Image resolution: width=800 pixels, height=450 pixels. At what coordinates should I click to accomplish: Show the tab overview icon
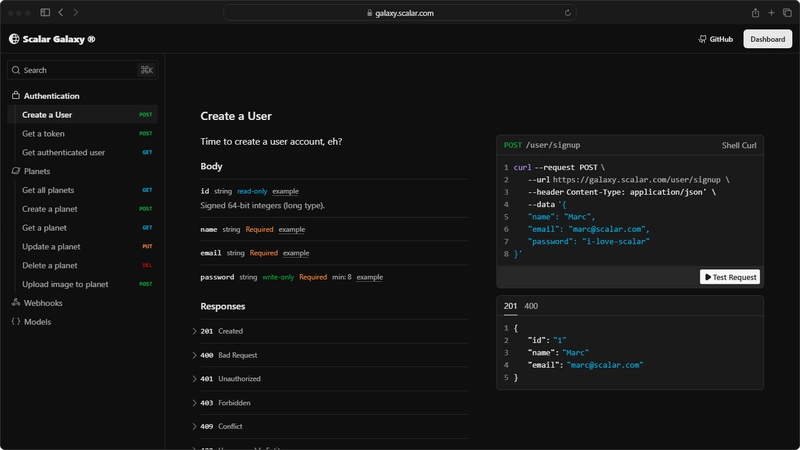tap(787, 12)
